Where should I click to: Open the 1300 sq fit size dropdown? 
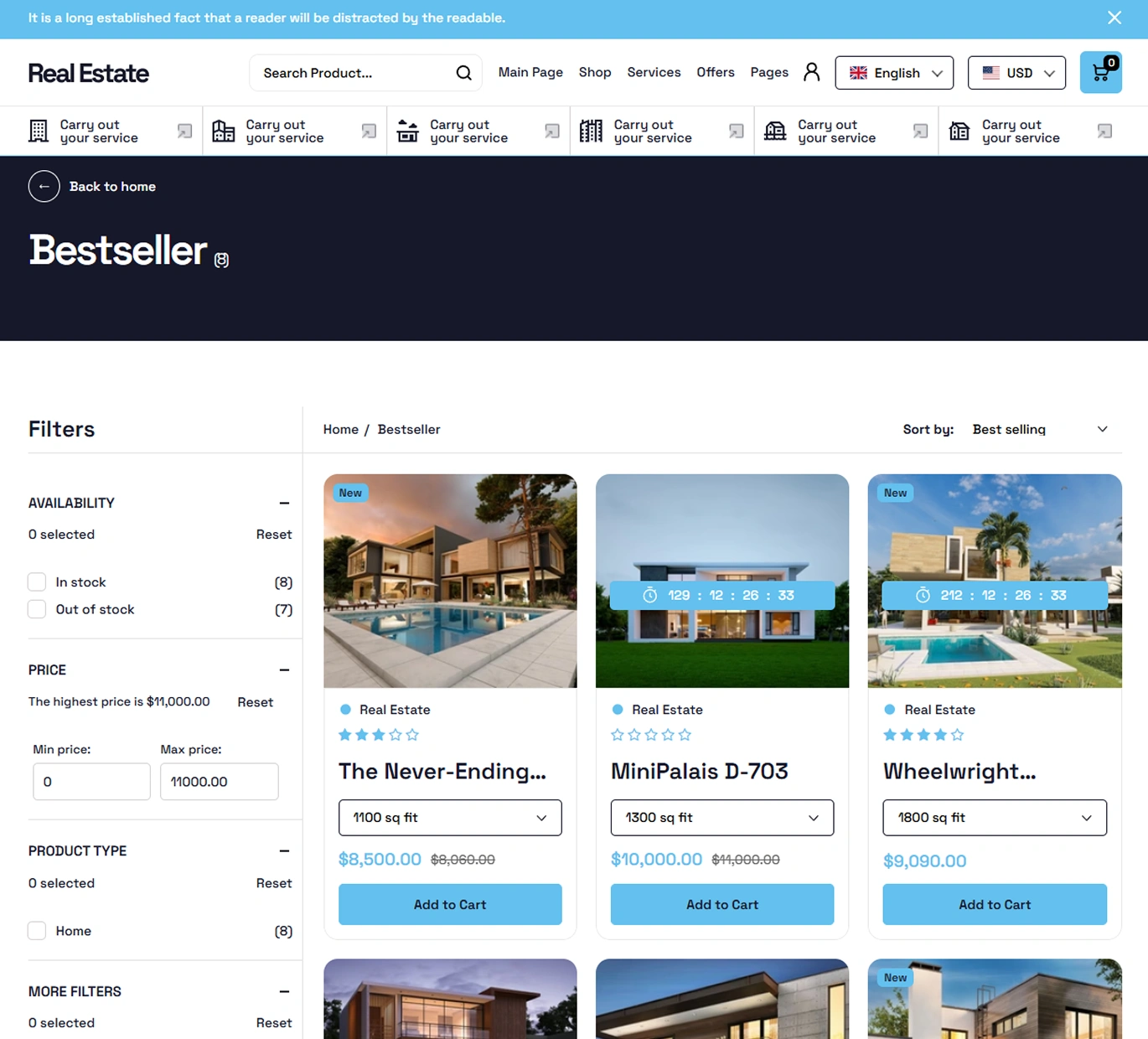click(x=722, y=818)
